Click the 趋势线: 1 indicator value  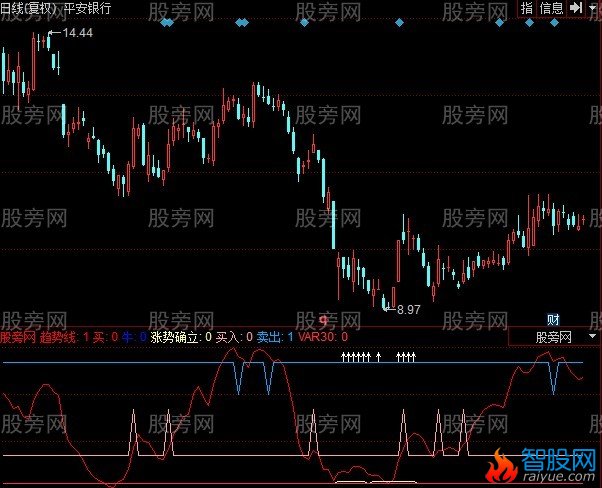64,337
